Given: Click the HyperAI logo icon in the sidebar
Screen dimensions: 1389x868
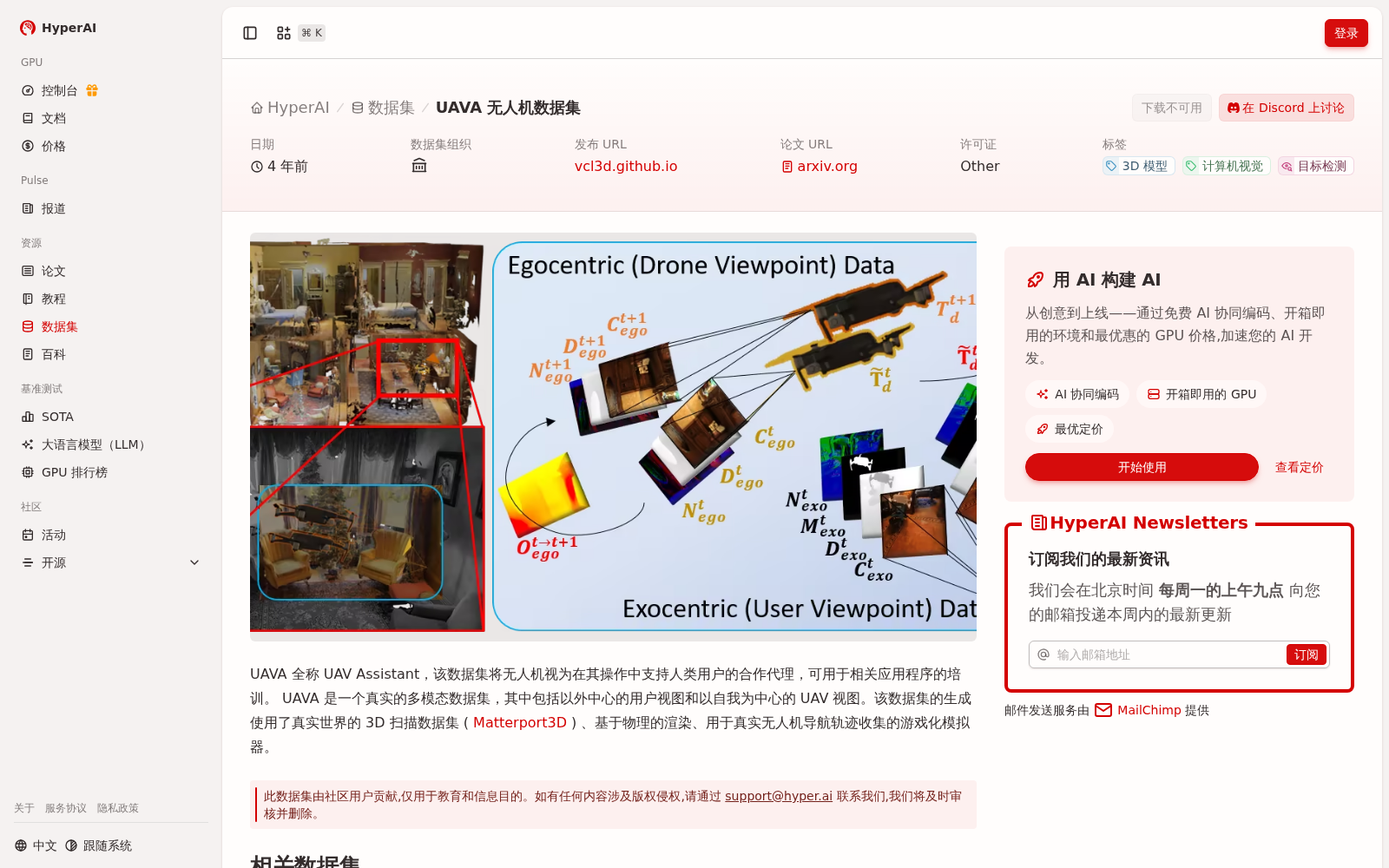Looking at the screenshot, I should (x=28, y=28).
